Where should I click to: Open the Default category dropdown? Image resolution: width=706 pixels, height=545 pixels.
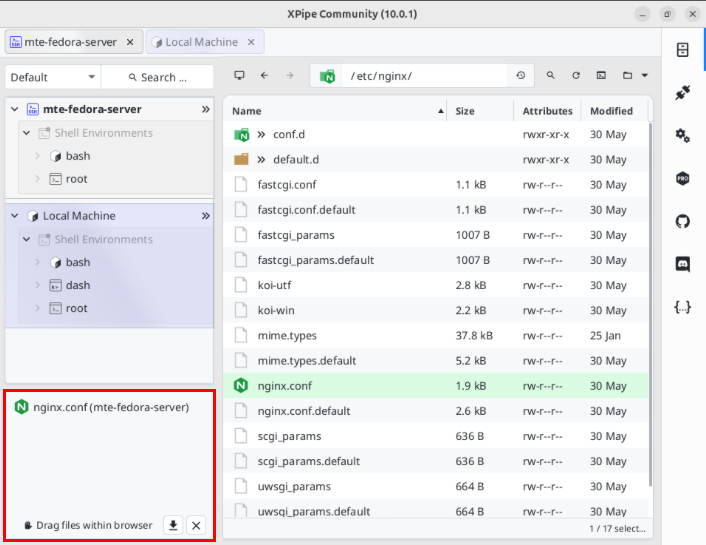point(53,77)
